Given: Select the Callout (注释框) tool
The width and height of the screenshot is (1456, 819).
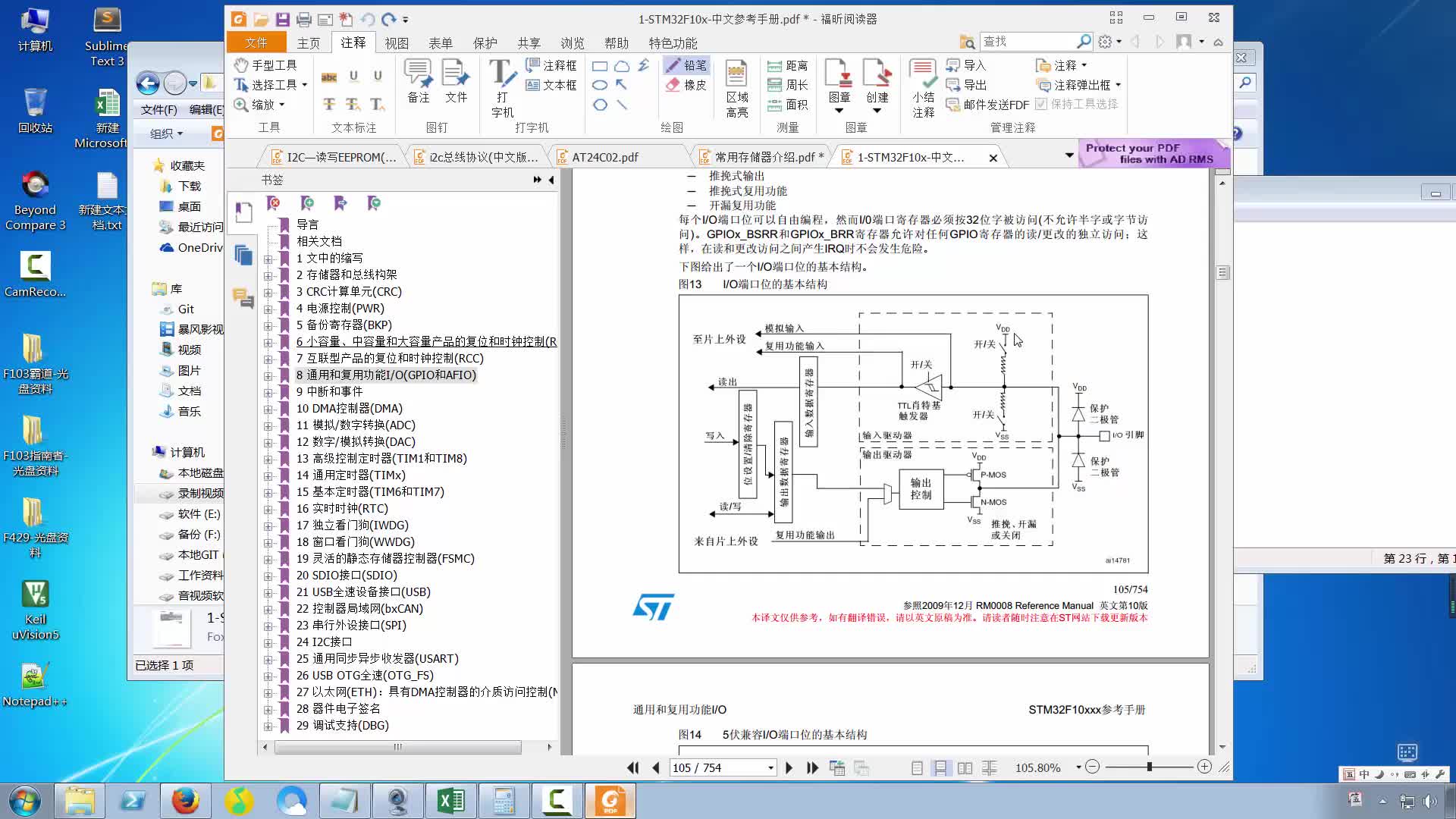Looking at the screenshot, I should (x=551, y=65).
